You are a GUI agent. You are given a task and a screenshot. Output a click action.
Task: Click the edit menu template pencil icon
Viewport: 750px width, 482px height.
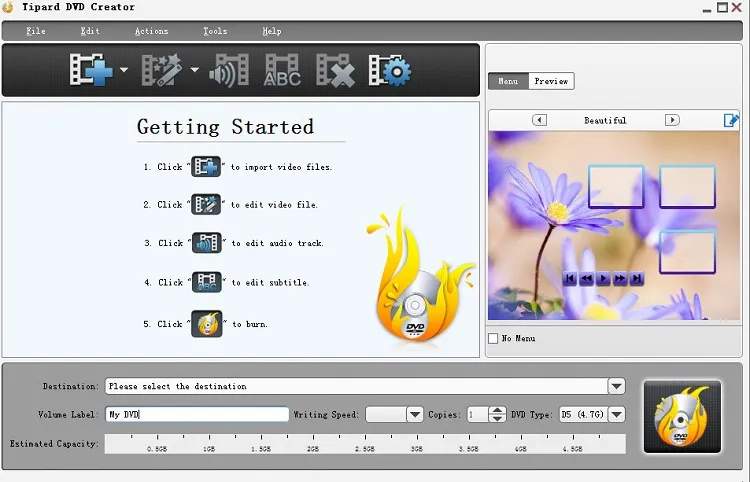click(x=731, y=120)
